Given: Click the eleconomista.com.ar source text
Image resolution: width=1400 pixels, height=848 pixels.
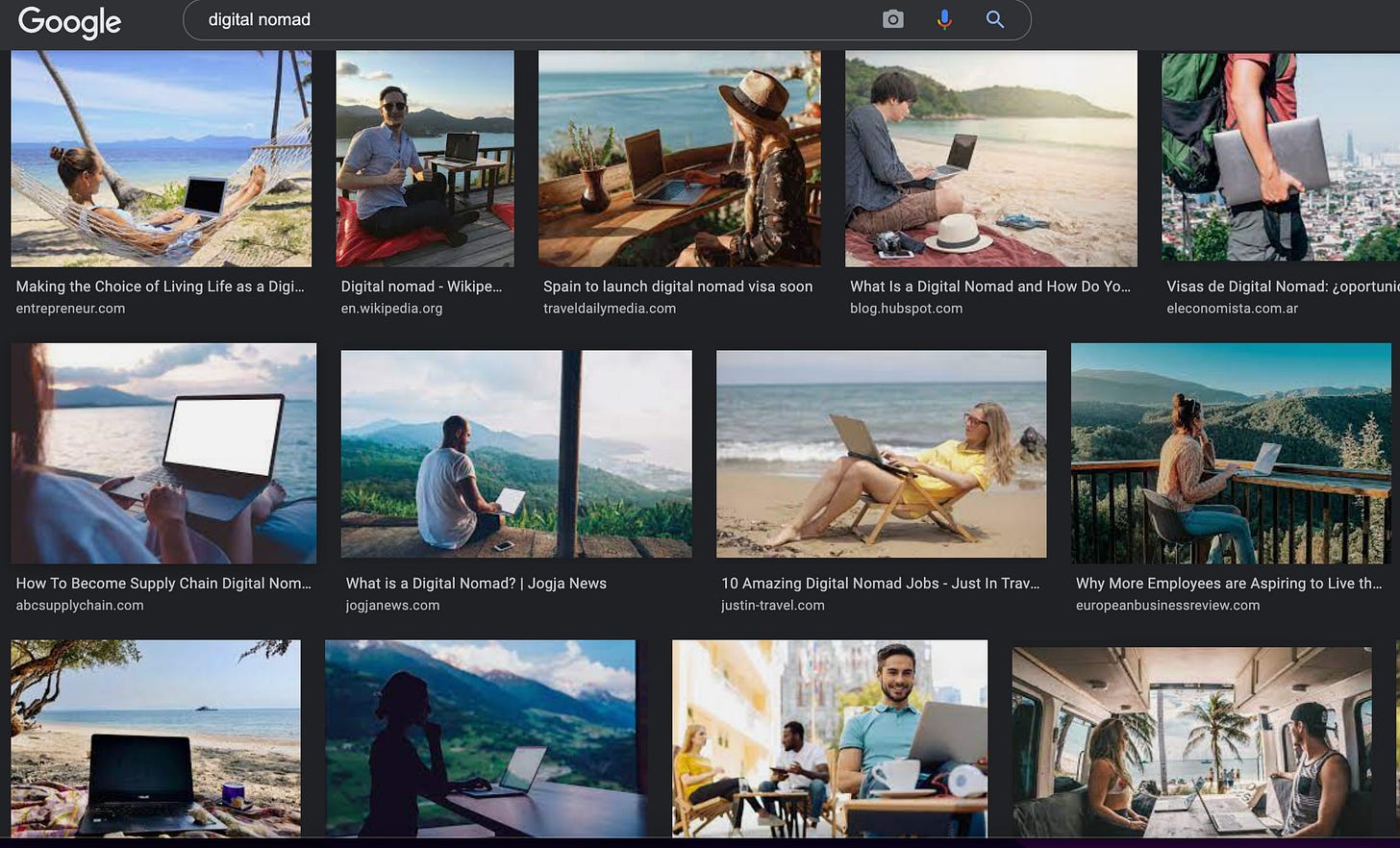Looking at the screenshot, I should [x=1232, y=309].
